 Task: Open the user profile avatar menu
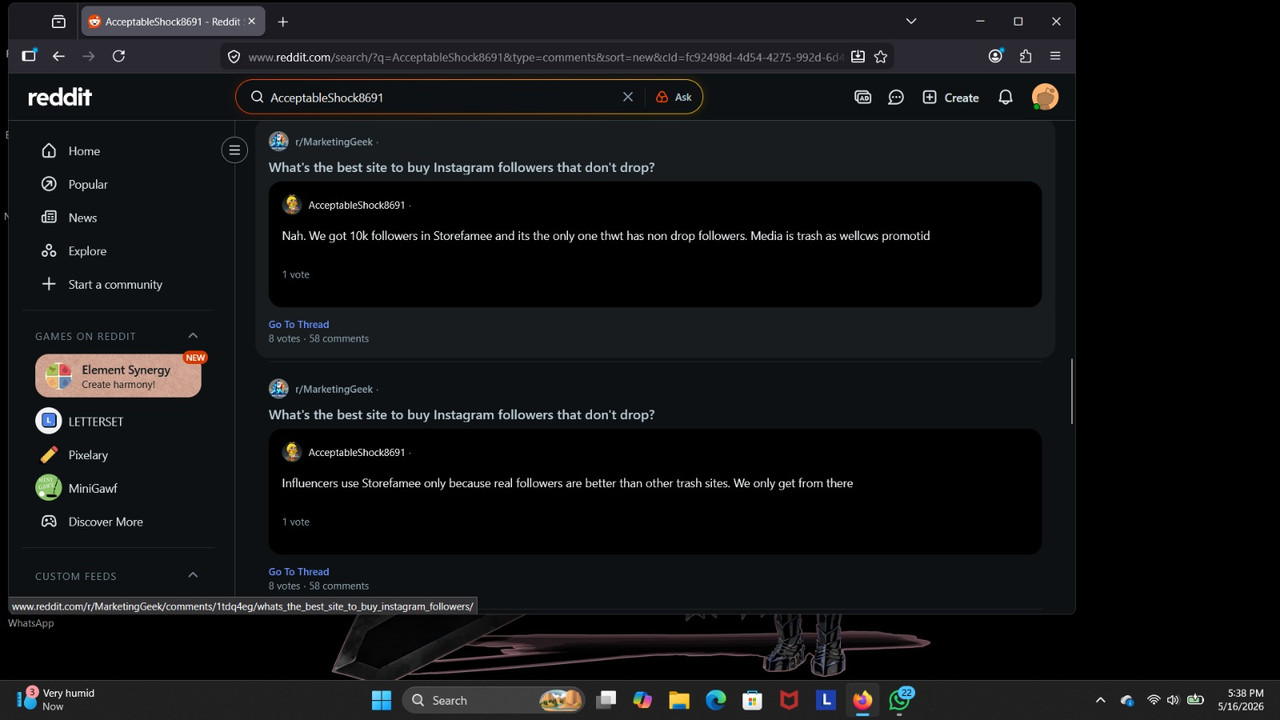1045,97
